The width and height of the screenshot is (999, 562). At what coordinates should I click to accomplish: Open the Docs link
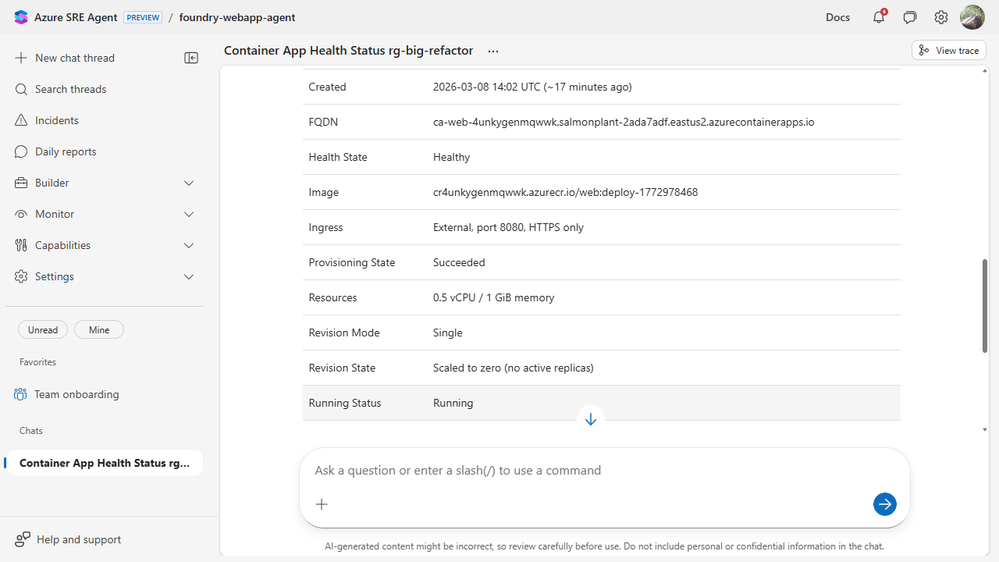coord(838,17)
